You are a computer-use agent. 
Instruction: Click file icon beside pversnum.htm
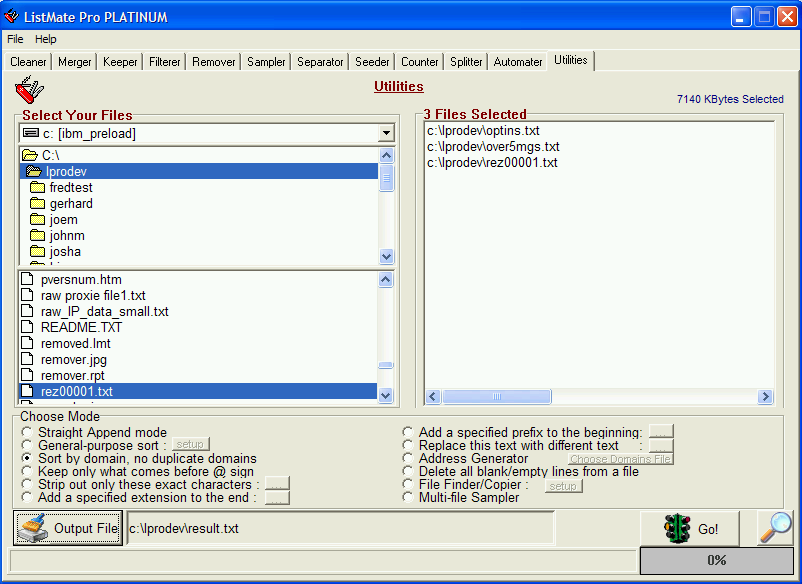point(28,279)
